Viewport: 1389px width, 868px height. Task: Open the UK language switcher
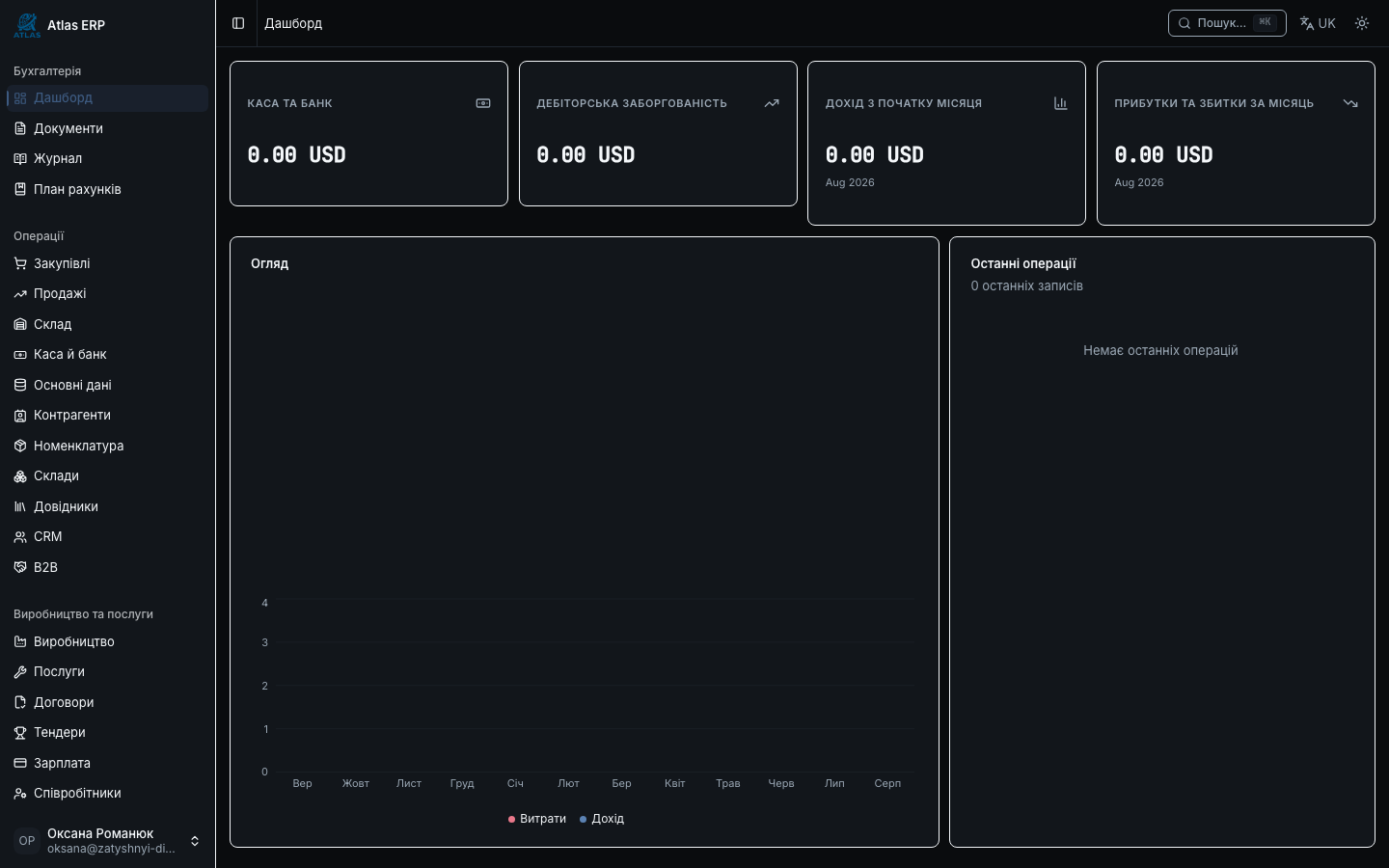1318,23
